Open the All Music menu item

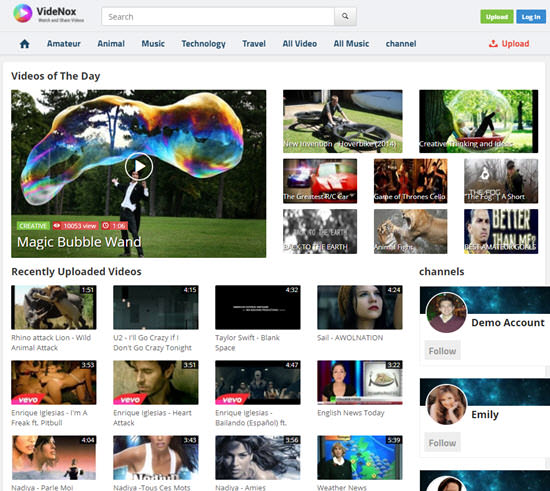pyautogui.click(x=351, y=44)
